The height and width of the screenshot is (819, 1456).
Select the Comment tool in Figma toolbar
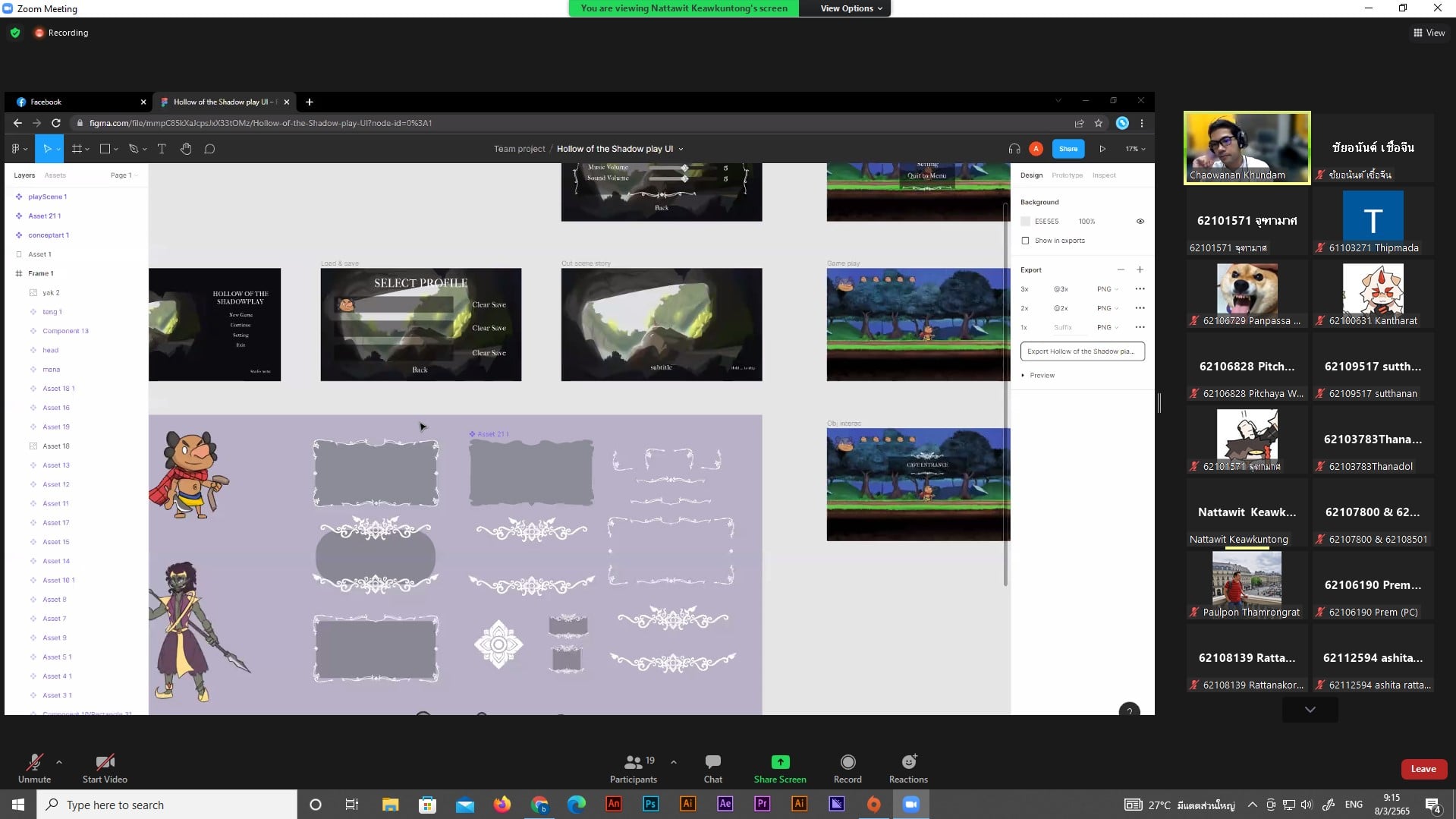pos(209,149)
